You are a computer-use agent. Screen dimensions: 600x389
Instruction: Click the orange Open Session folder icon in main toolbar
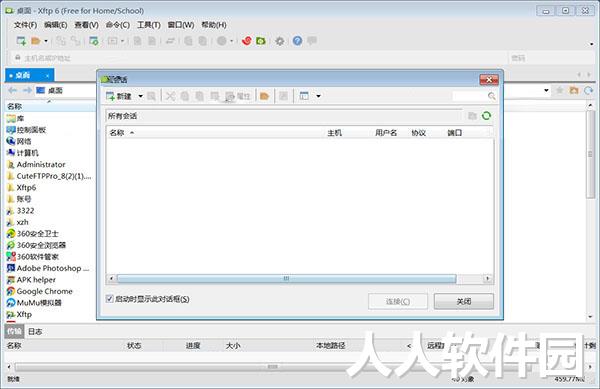[x=36, y=41]
